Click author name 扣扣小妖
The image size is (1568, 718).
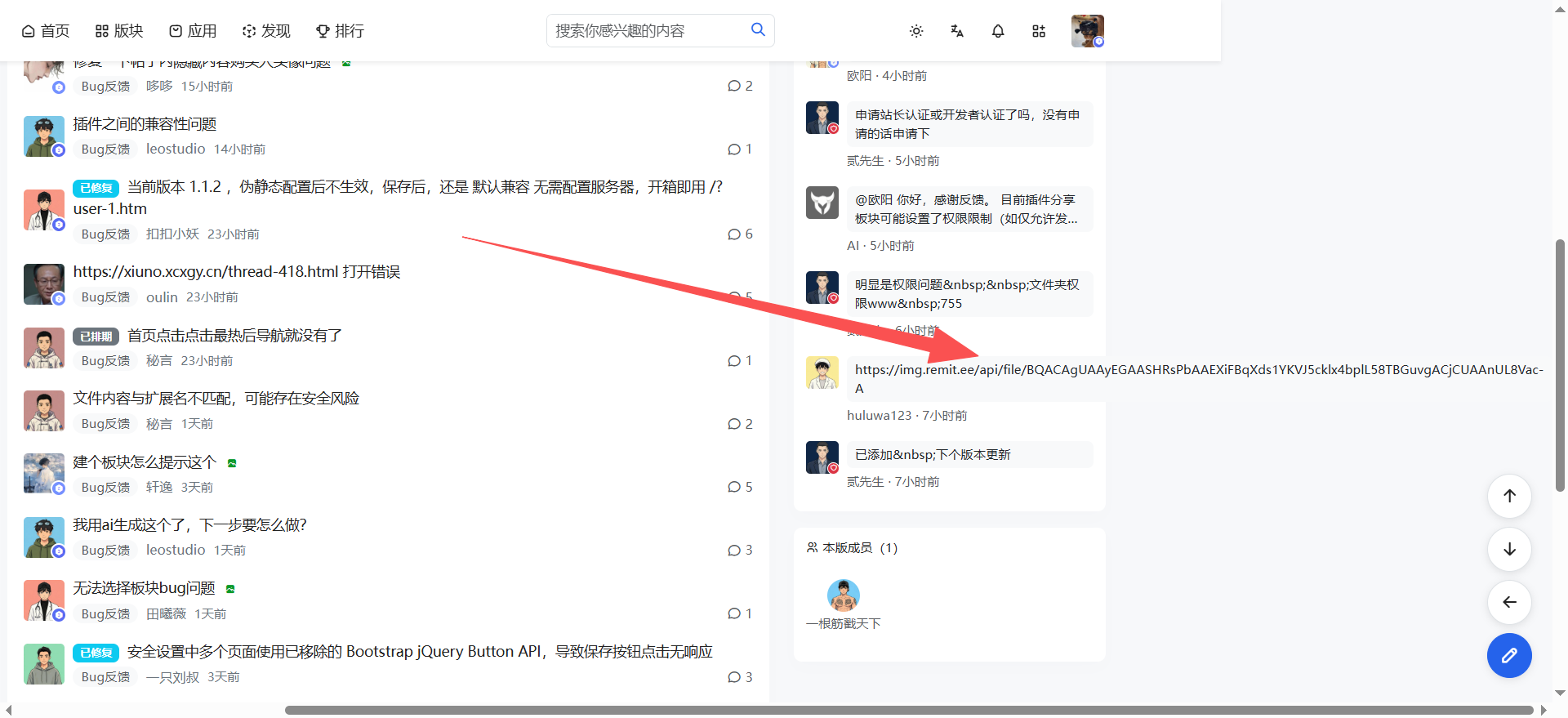[x=172, y=234]
